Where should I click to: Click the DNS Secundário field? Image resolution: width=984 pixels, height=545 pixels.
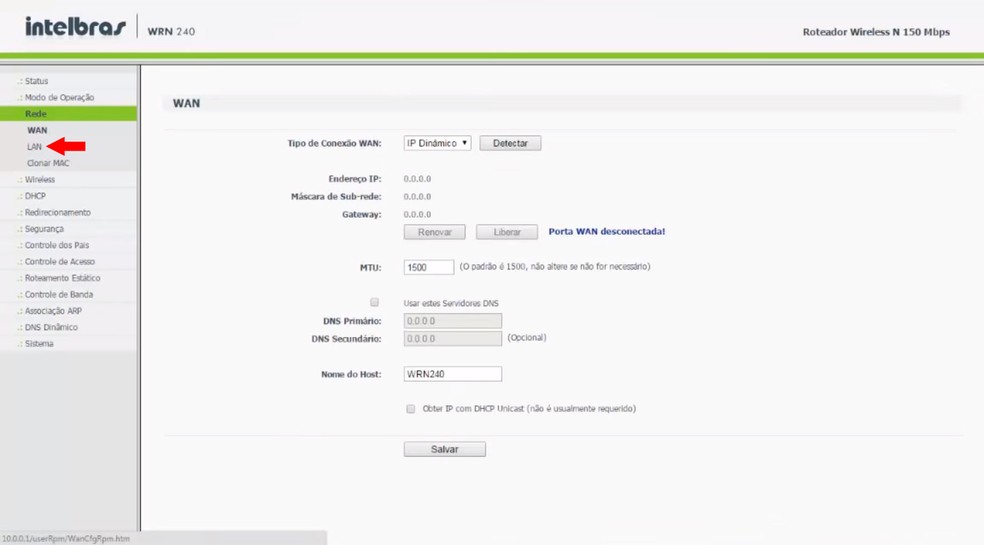pos(452,338)
